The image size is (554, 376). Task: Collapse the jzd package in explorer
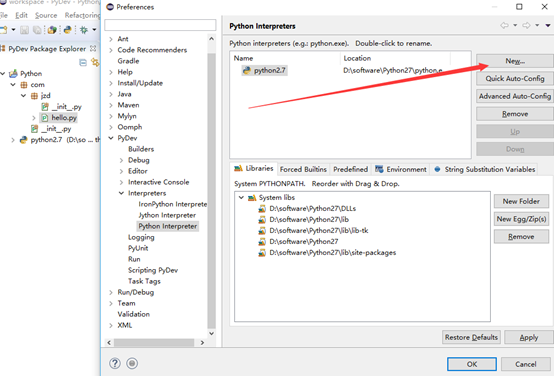(x=23, y=95)
